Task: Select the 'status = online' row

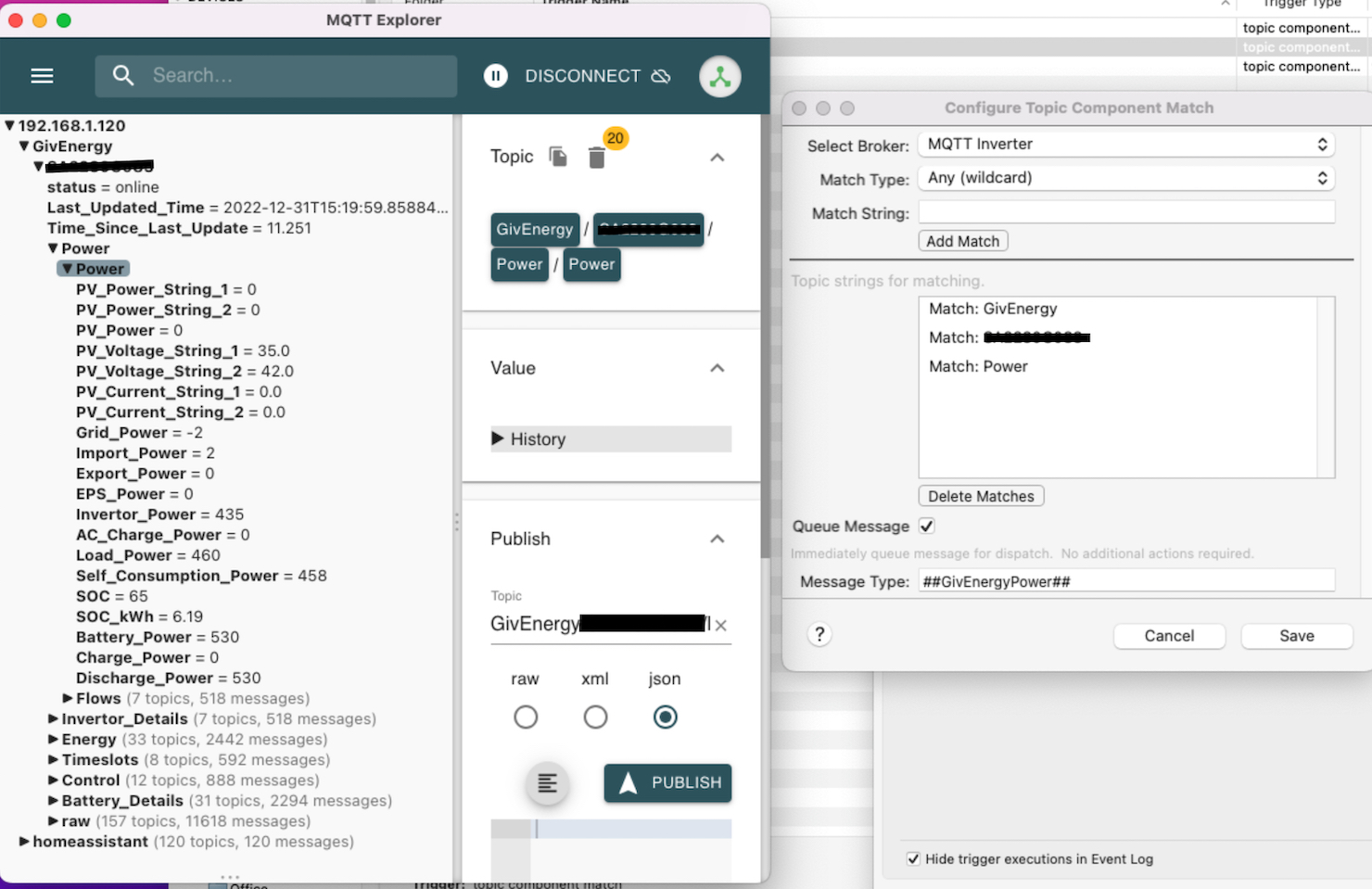Action: click(x=103, y=187)
